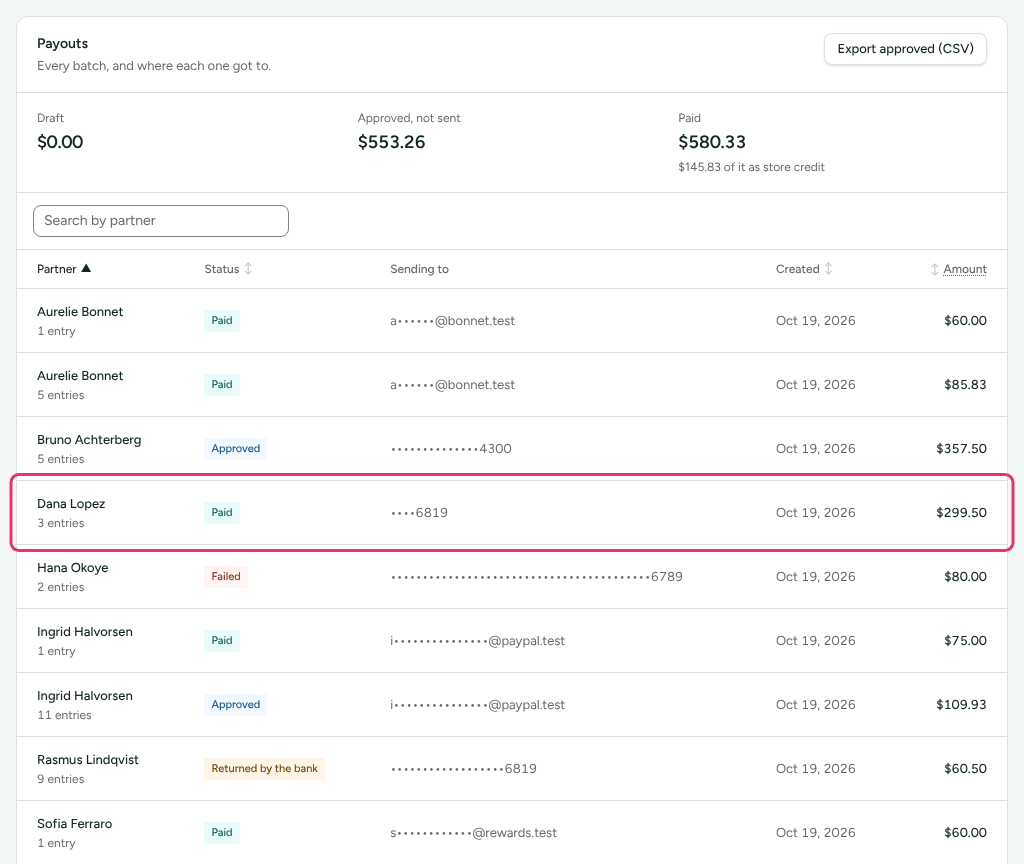1024x864 pixels.
Task: Select the Rasmus Lindqvist partner name
Action: (x=88, y=760)
